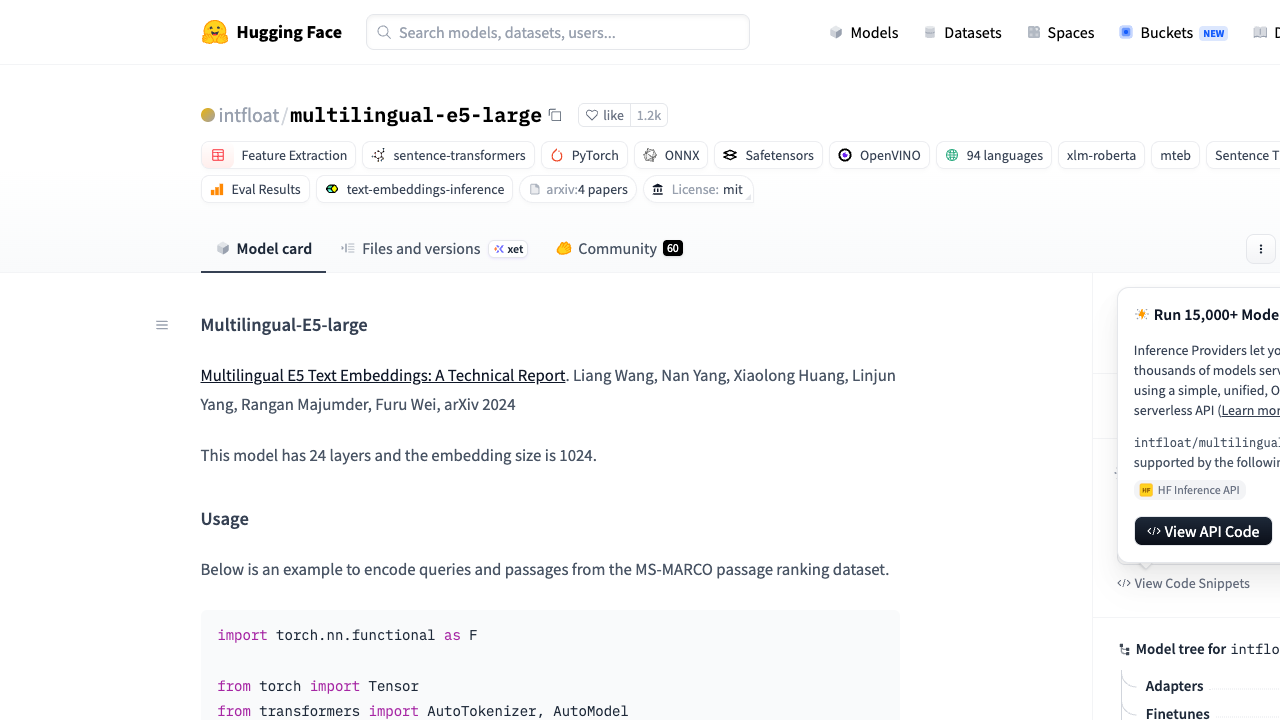Select the OpenVINO tag
Viewport: 1280px width, 720px height.
click(879, 155)
